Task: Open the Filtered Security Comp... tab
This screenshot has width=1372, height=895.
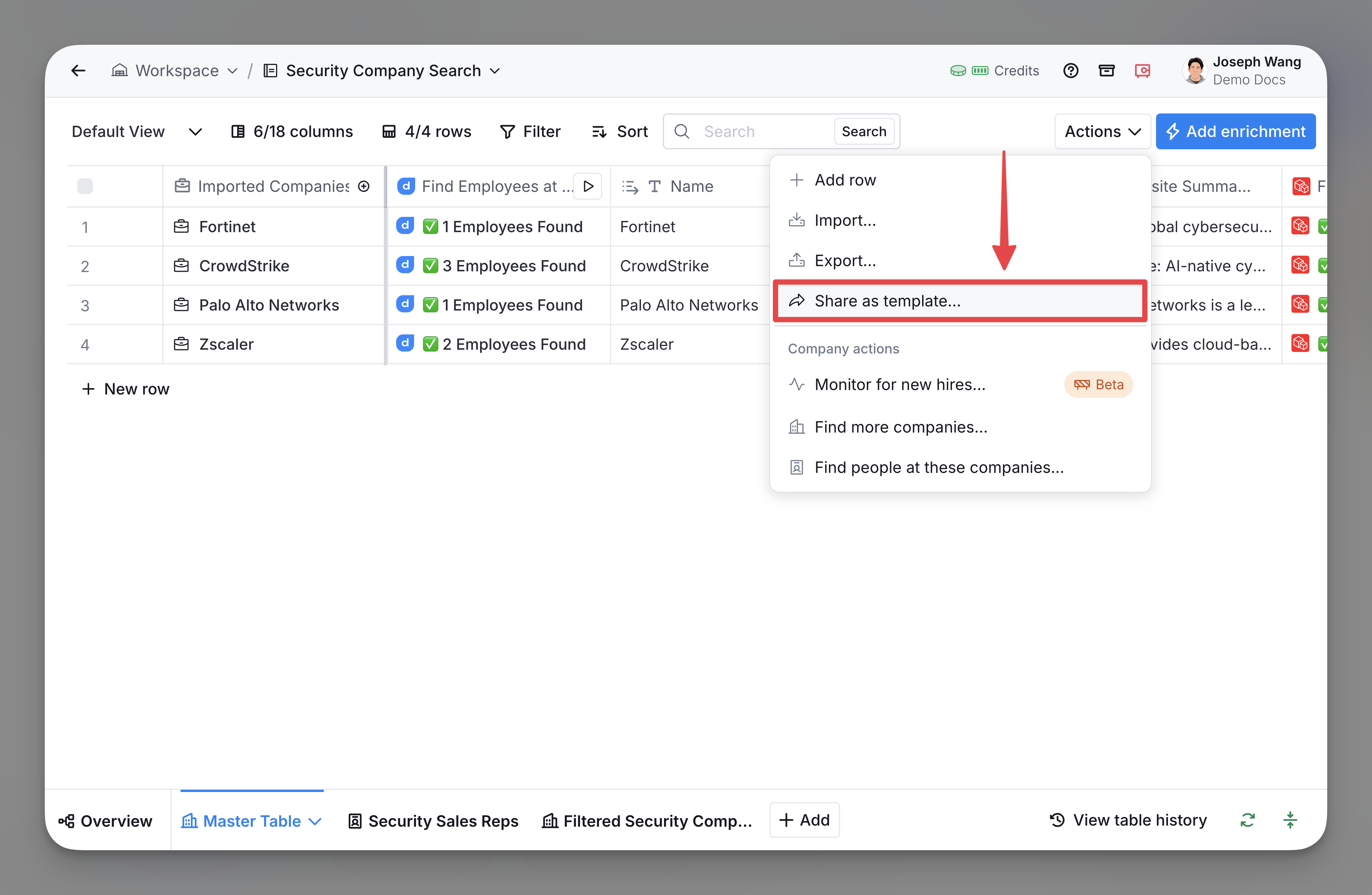Action: pos(646,821)
